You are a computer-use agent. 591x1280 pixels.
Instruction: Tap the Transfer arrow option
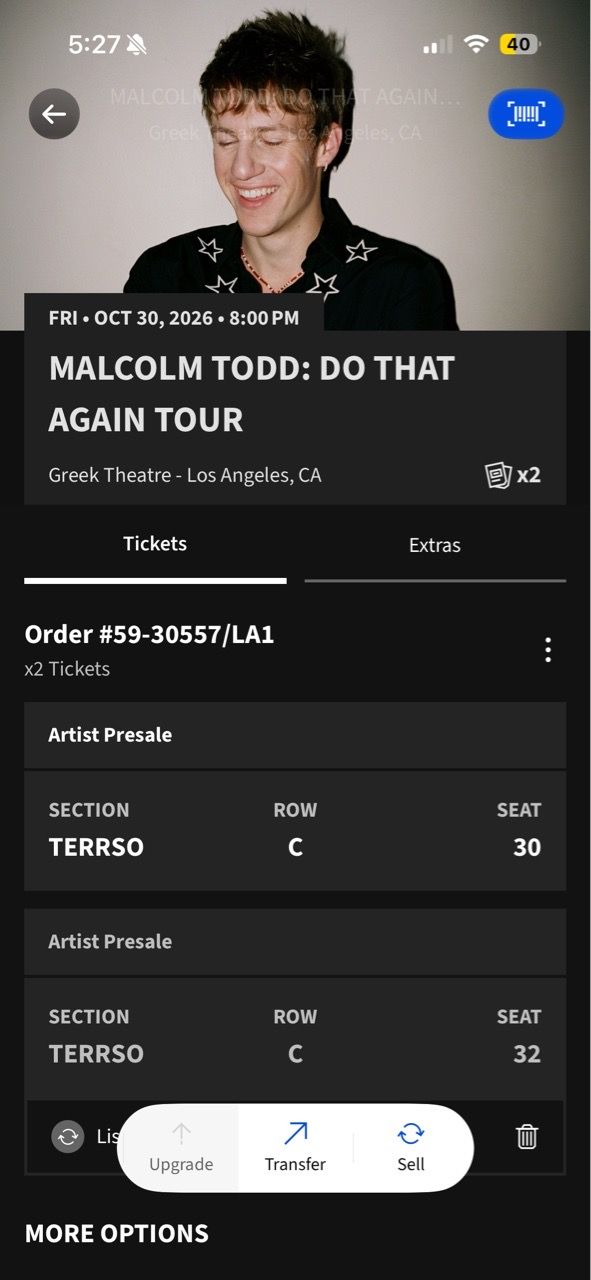point(295,1147)
